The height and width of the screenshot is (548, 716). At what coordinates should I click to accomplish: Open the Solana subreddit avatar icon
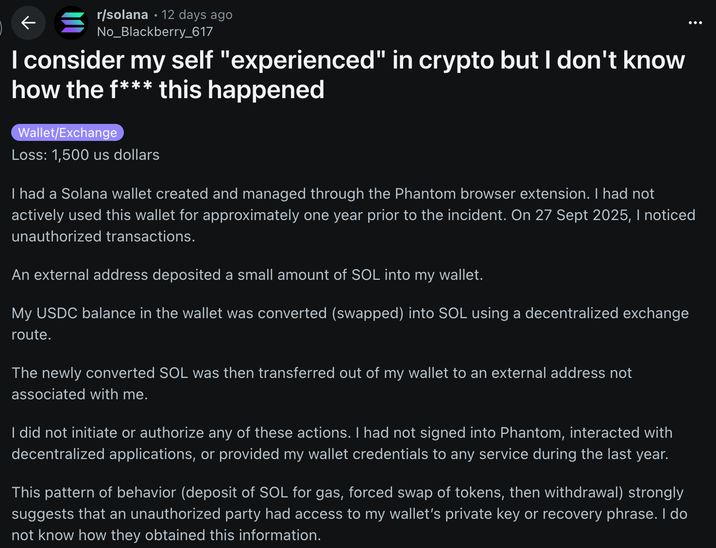tap(72, 22)
